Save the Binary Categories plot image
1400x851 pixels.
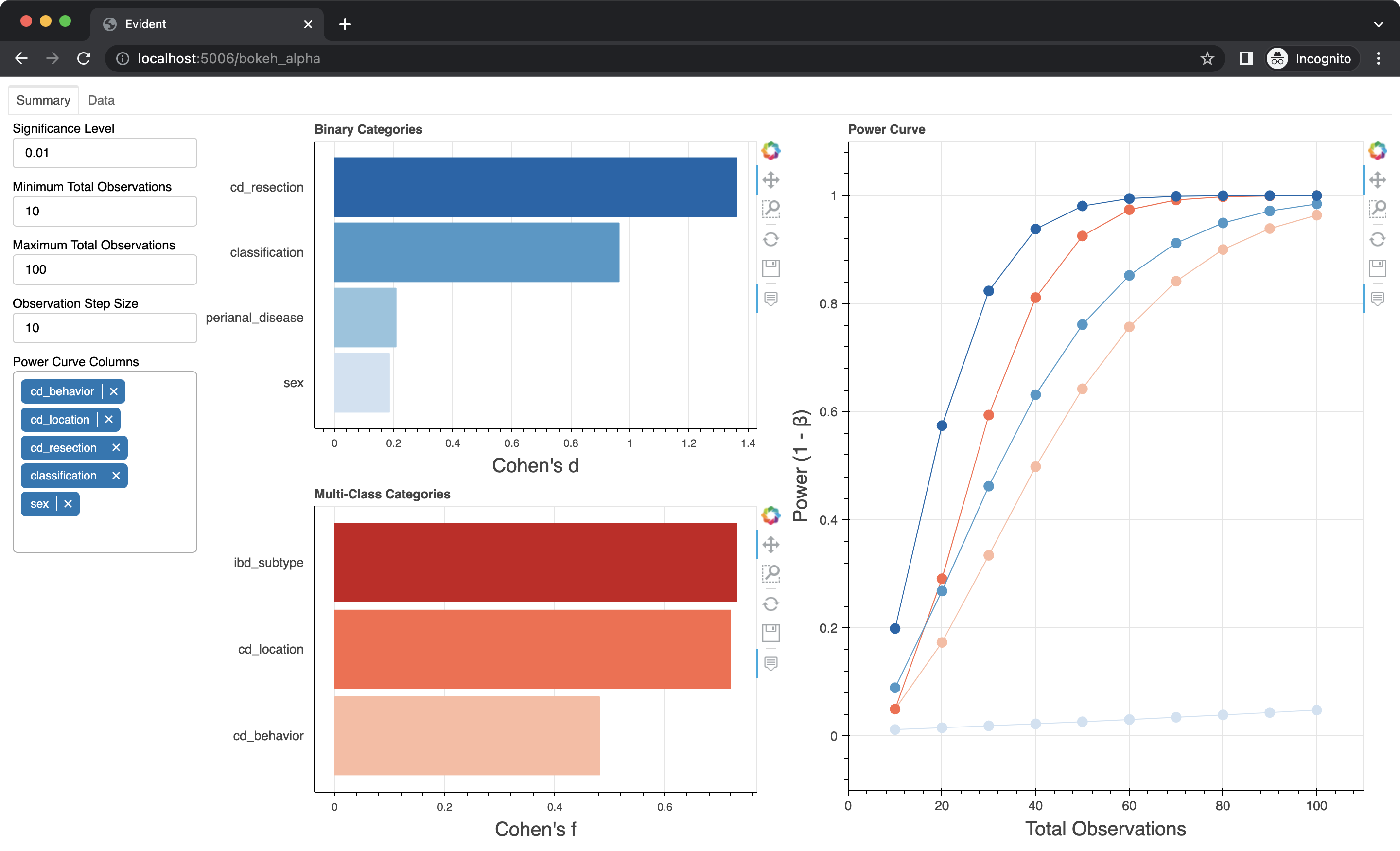click(770, 268)
